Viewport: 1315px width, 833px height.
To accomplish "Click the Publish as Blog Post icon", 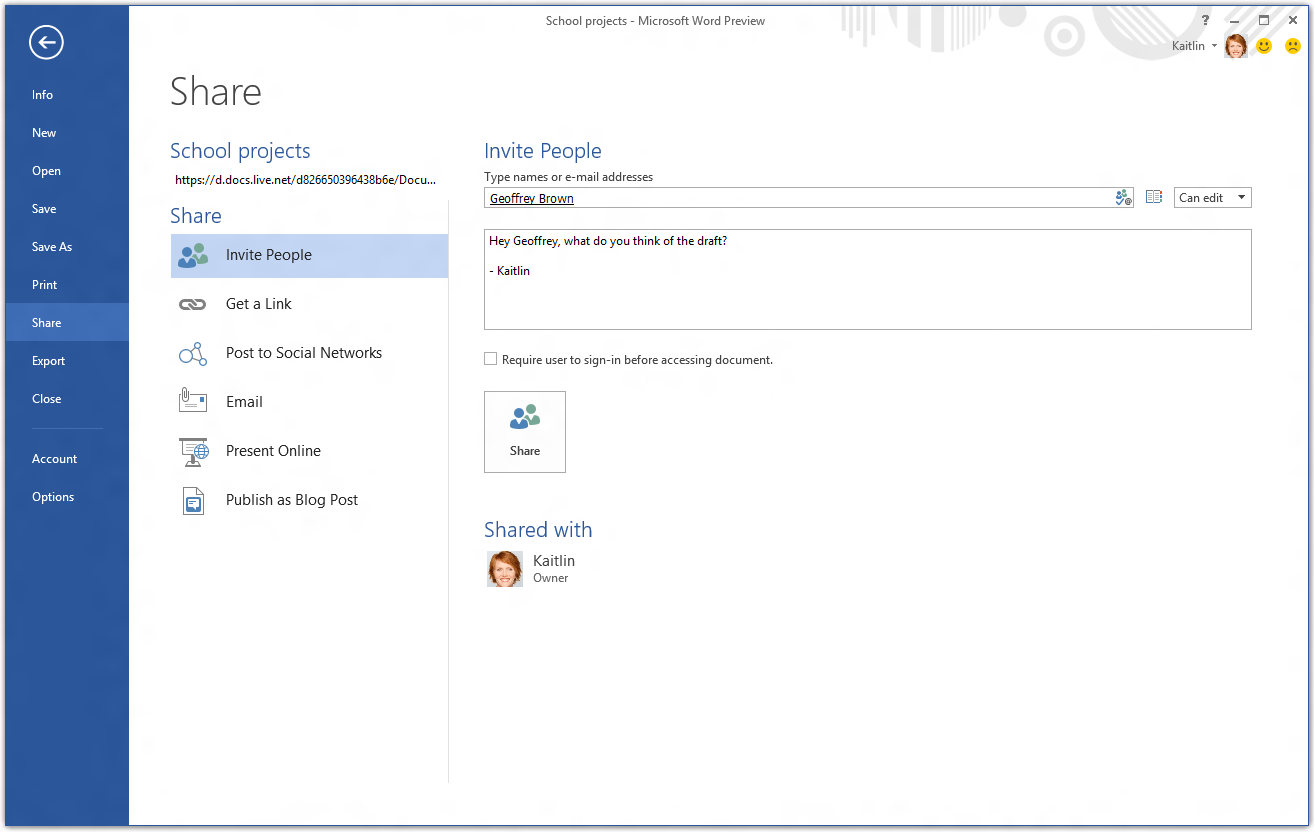I will click(193, 501).
